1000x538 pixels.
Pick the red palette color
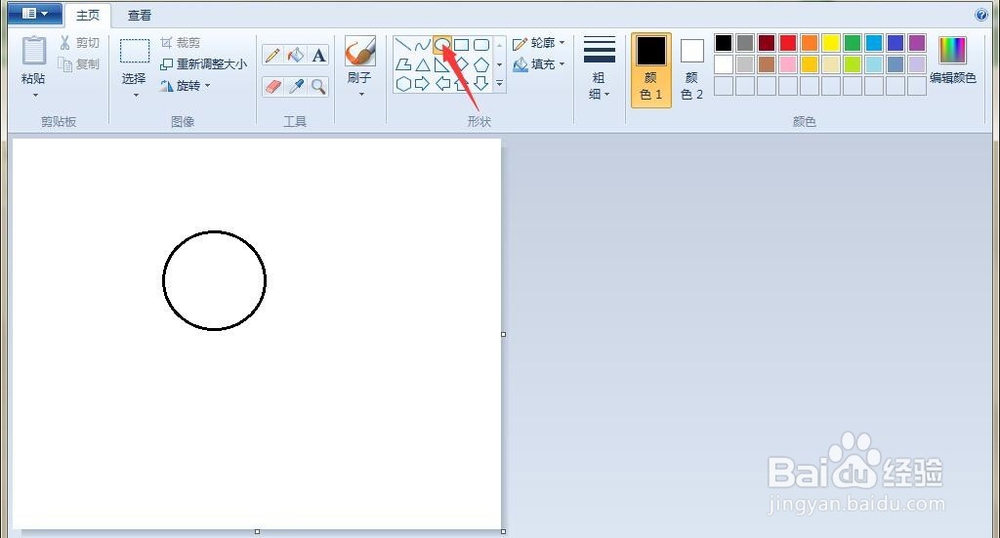[788, 43]
